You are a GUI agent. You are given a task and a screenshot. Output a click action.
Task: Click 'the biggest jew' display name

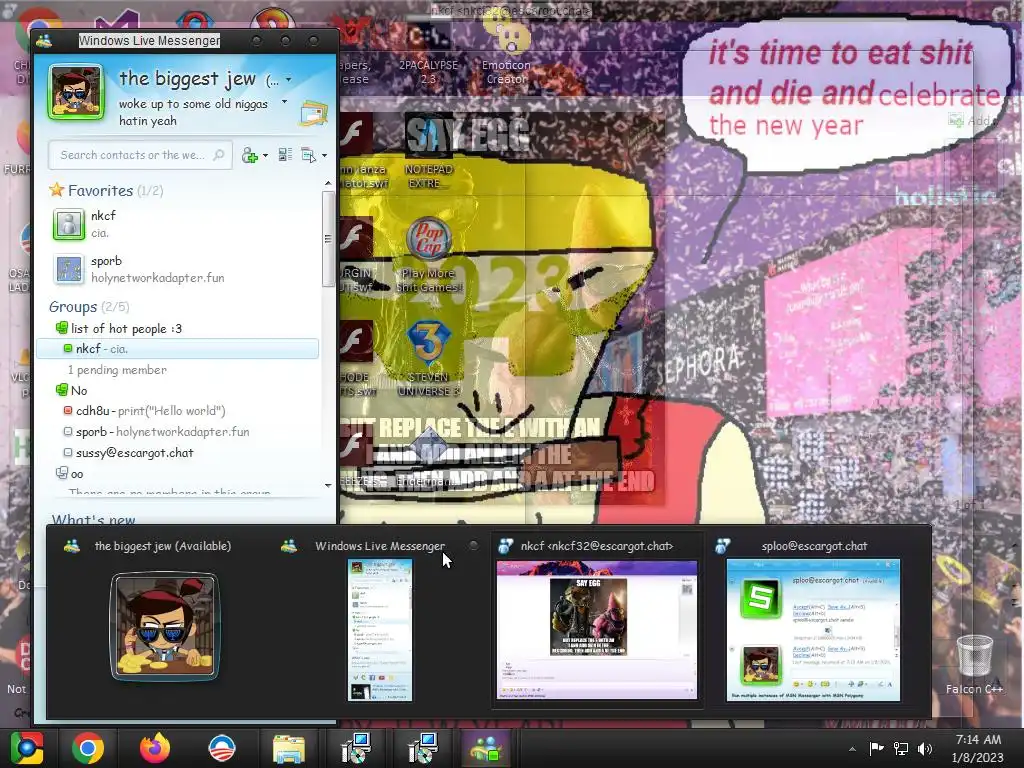click(187, 79)
